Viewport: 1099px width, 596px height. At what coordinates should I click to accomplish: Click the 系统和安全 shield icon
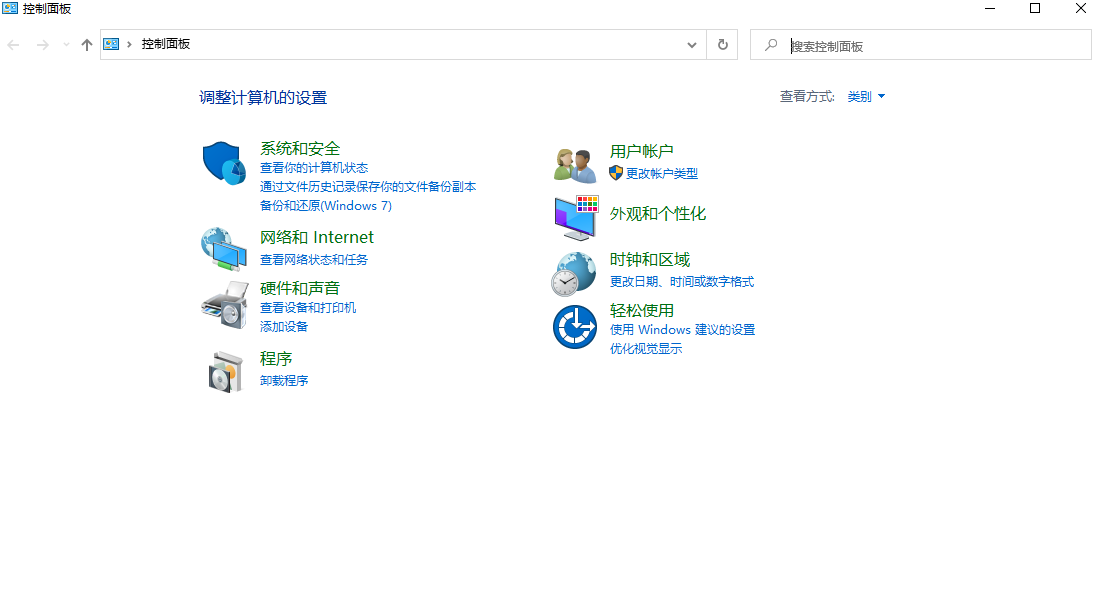click(224, 161)
